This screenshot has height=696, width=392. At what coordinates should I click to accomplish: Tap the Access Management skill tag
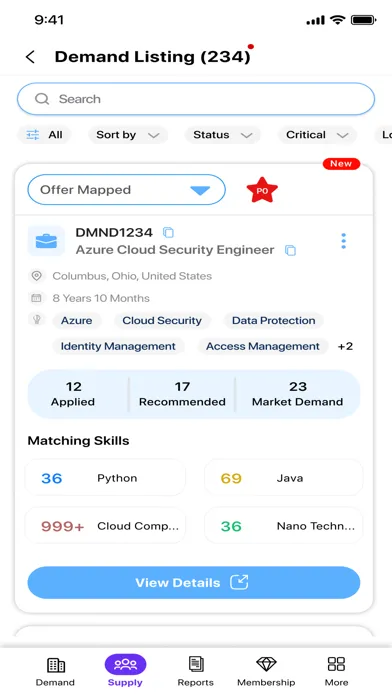(263, 346)
